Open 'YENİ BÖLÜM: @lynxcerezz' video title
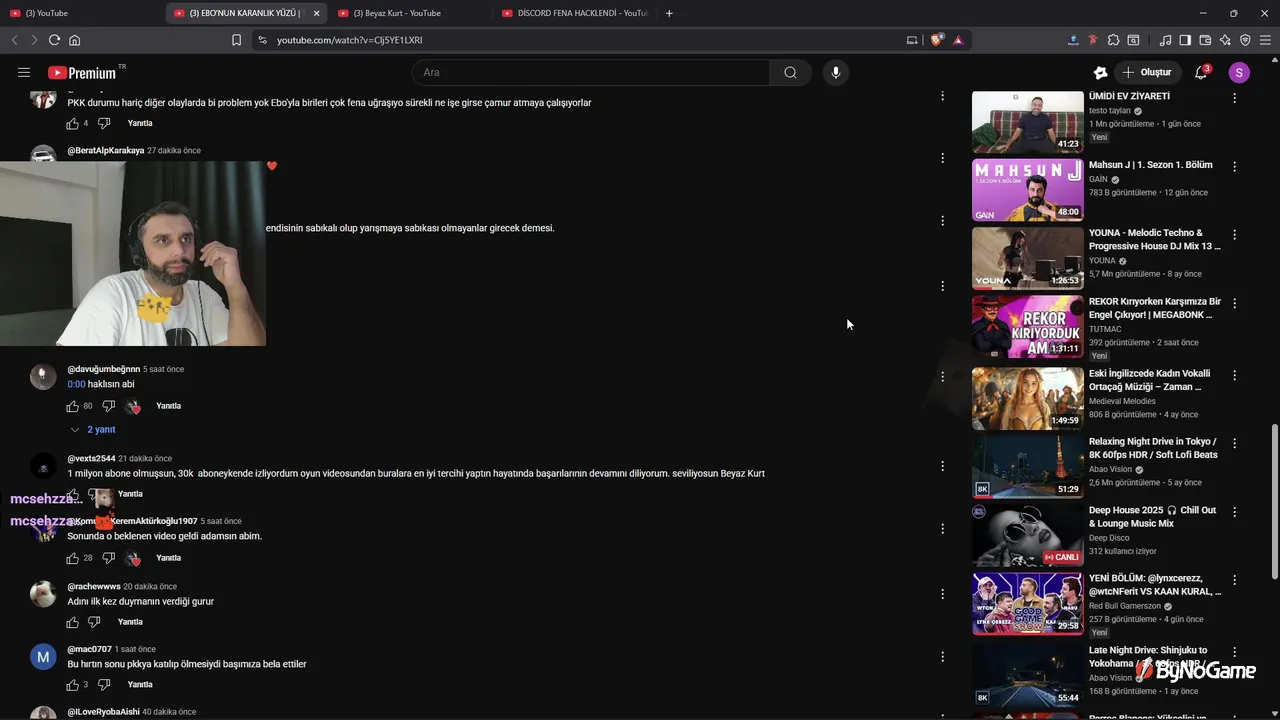The image size is (1280, 720). coord(1155,585)
